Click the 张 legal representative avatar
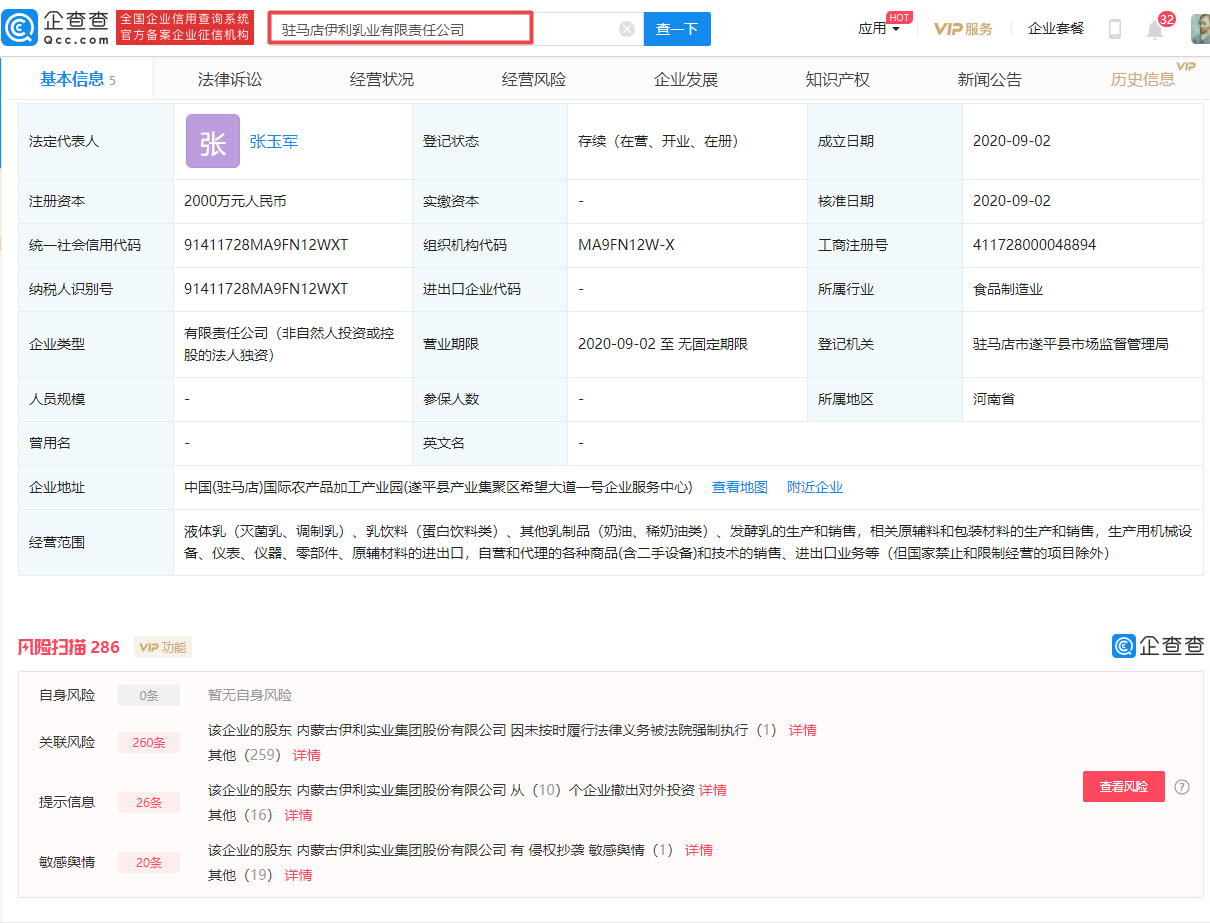Screen dimensions: 1210x923 point(213,141)
